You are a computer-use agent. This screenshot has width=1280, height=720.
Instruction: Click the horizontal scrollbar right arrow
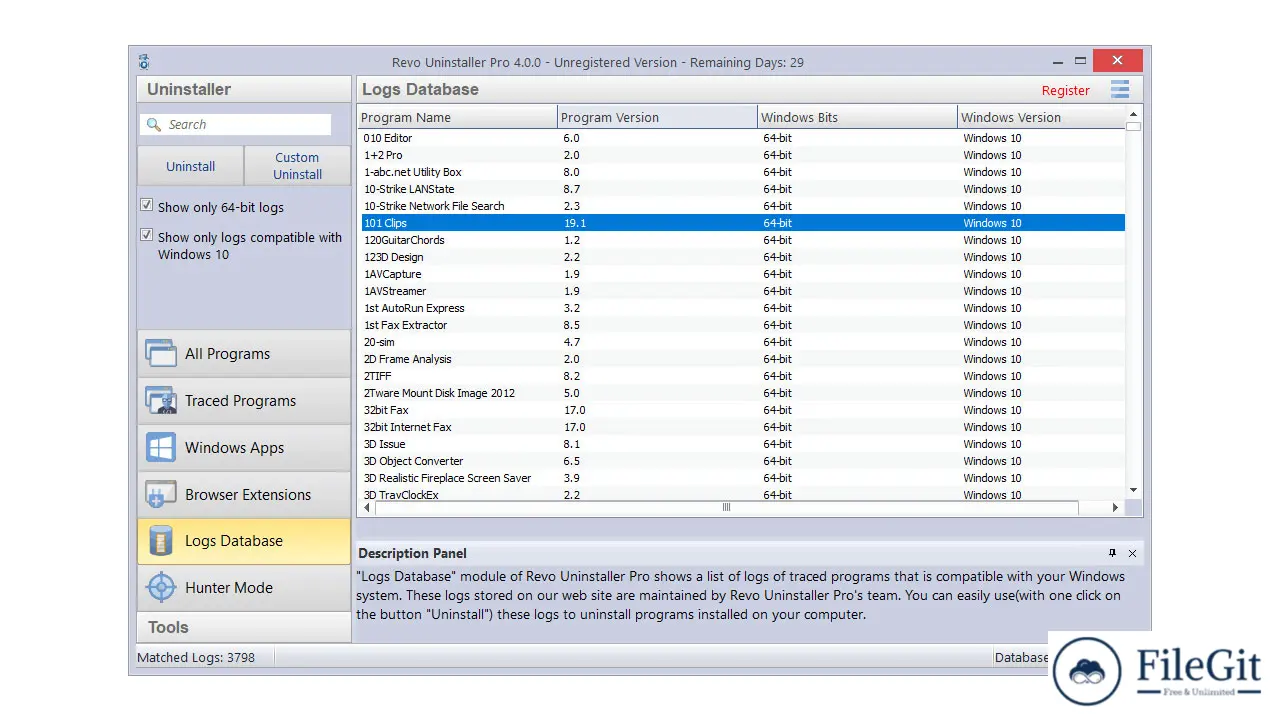[1115, 508]
